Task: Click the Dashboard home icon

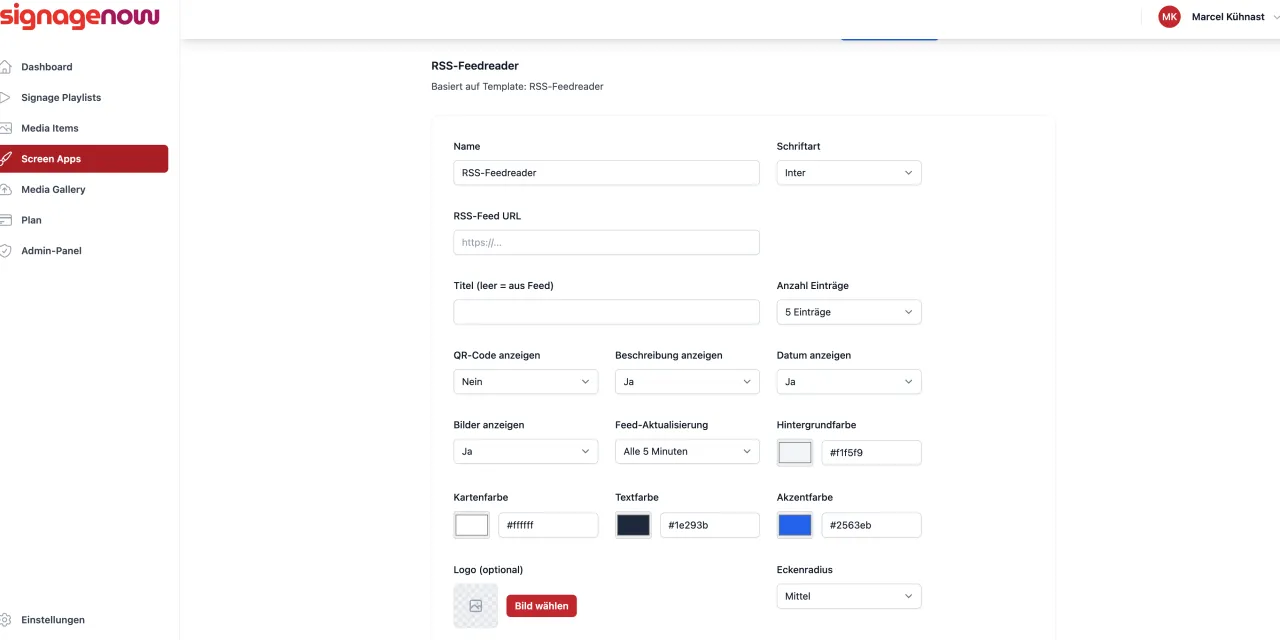Action: [5, 67]
